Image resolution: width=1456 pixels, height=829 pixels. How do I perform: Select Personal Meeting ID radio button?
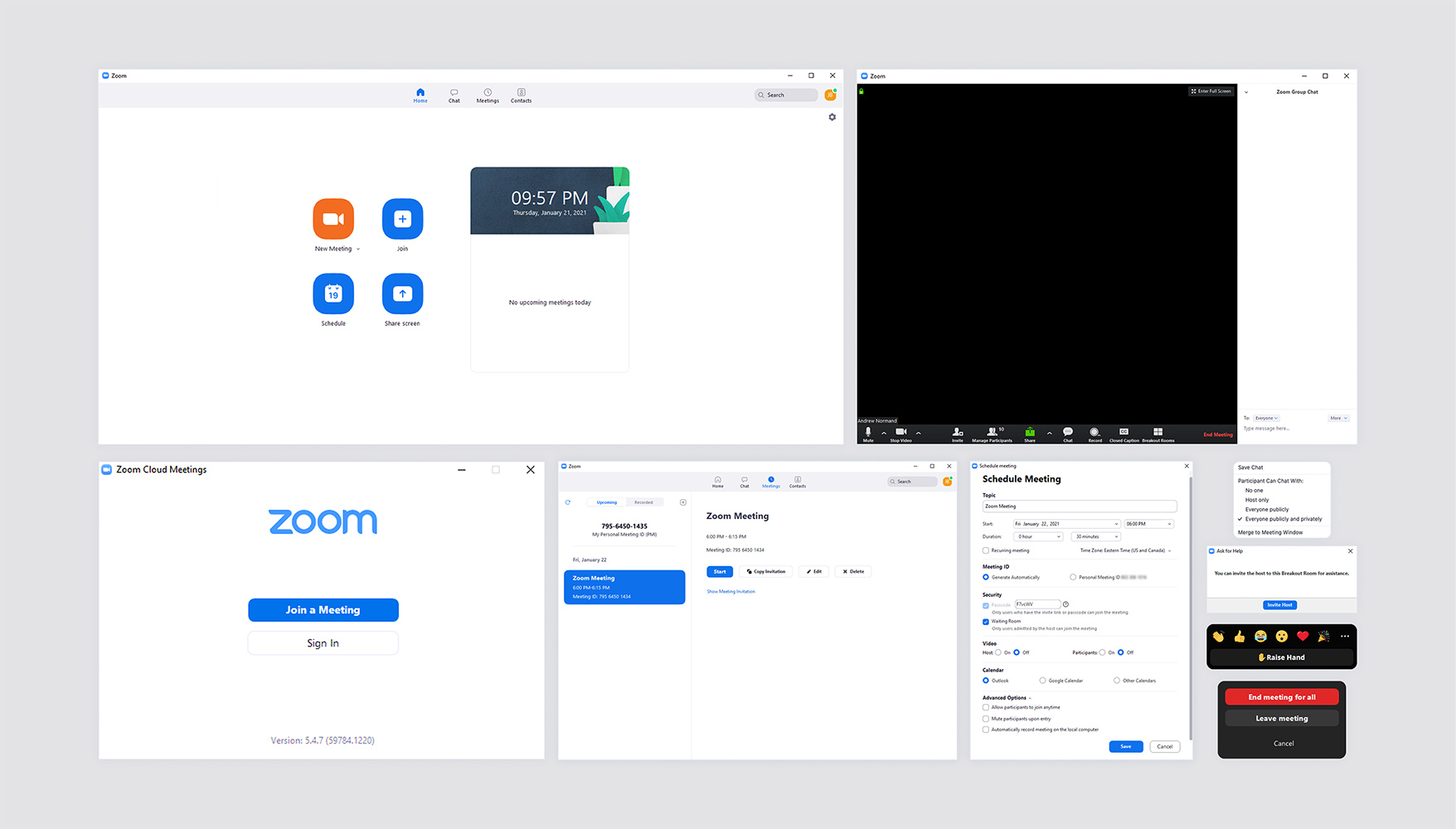pyautogui.click(x=1073, y=577)
